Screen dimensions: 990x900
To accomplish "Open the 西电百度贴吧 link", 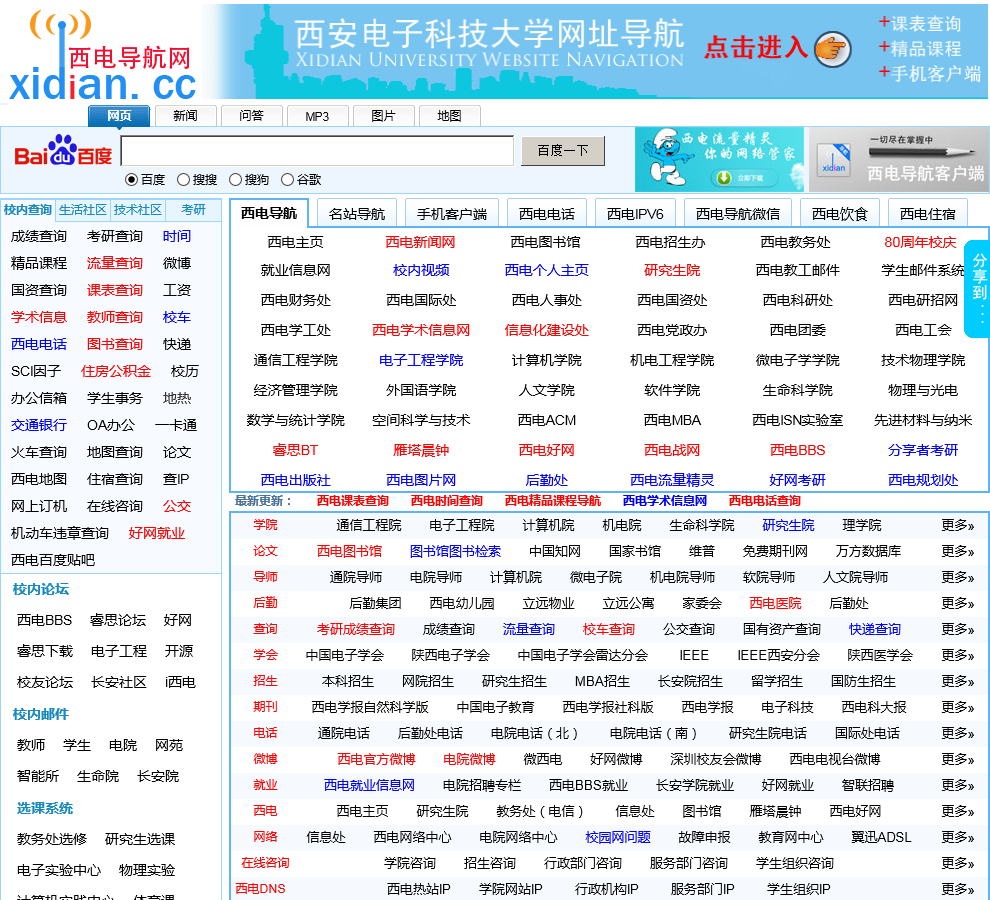I will pyautogui.click(x=52, y=560).
